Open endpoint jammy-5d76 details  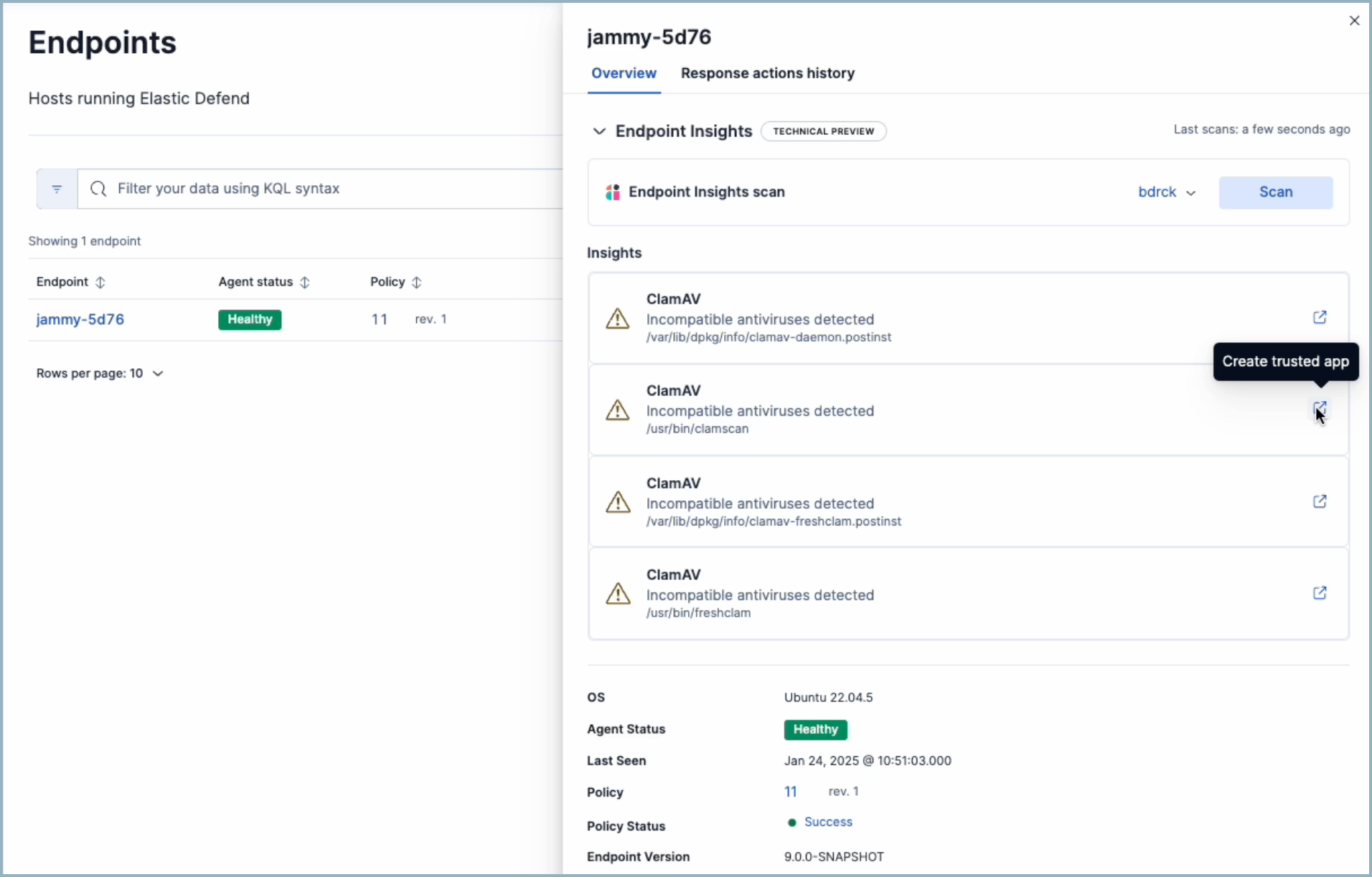pyautogui.click(x=80, y=319)
